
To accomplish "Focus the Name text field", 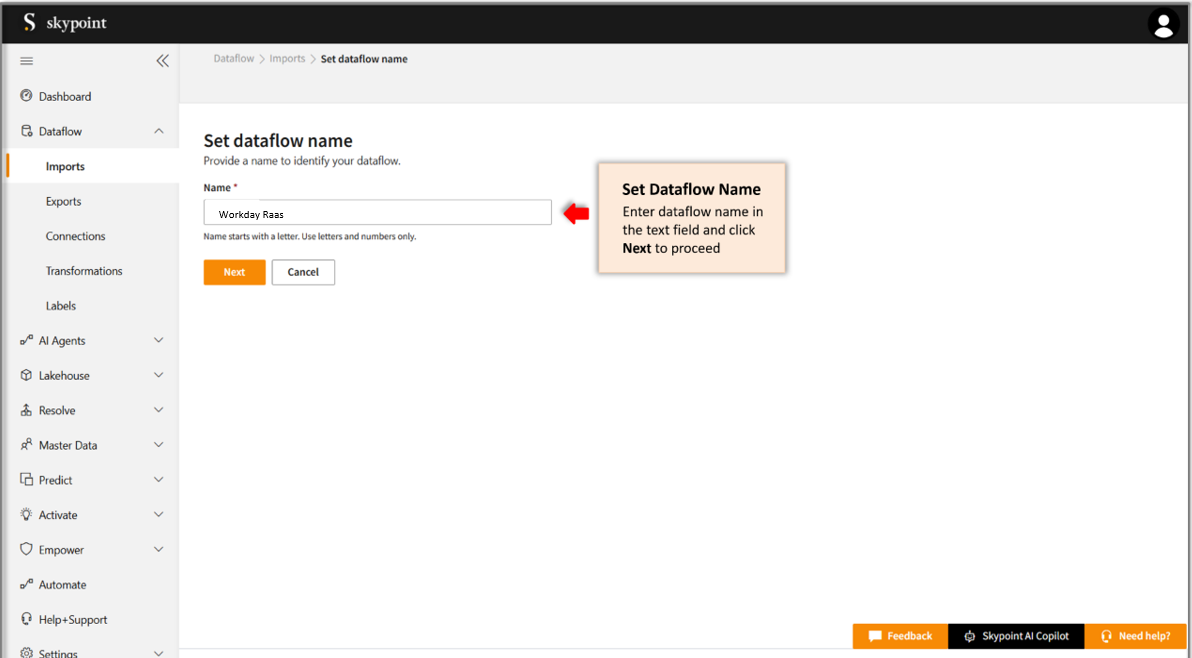I will click(x=377, y=213).
